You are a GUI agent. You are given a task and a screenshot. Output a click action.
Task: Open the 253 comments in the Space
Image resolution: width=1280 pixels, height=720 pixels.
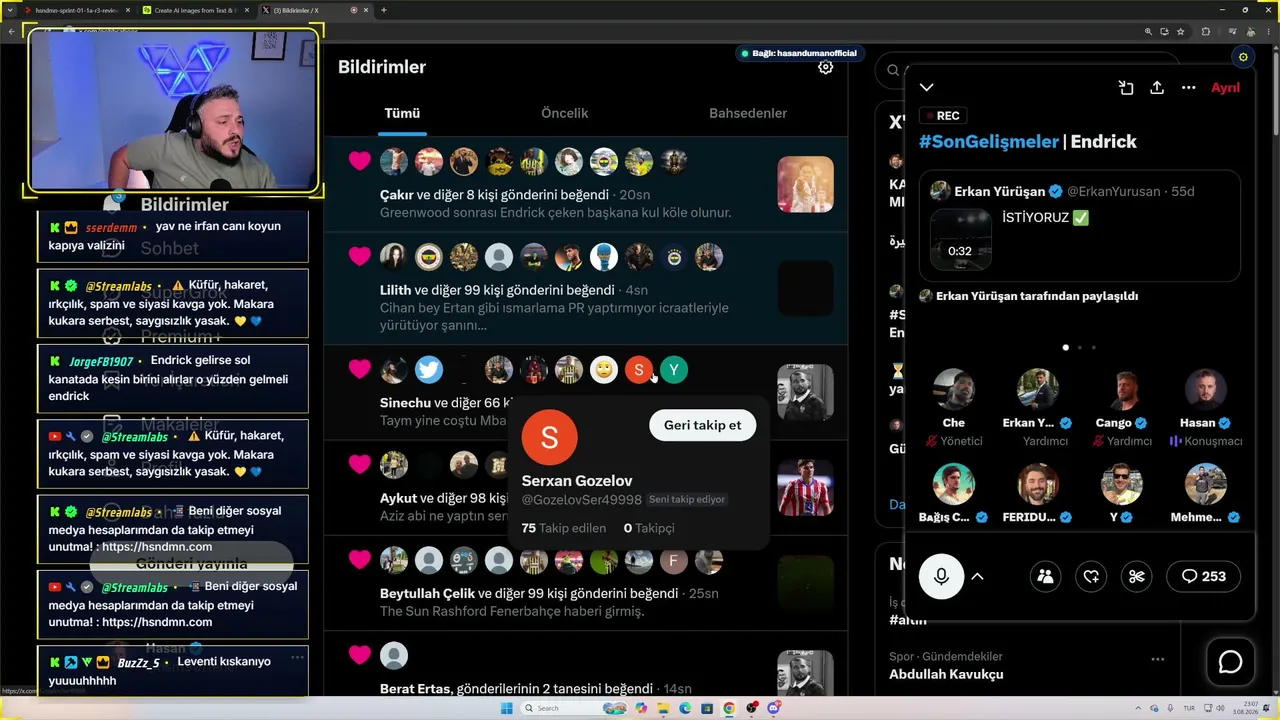(1203, 576)
